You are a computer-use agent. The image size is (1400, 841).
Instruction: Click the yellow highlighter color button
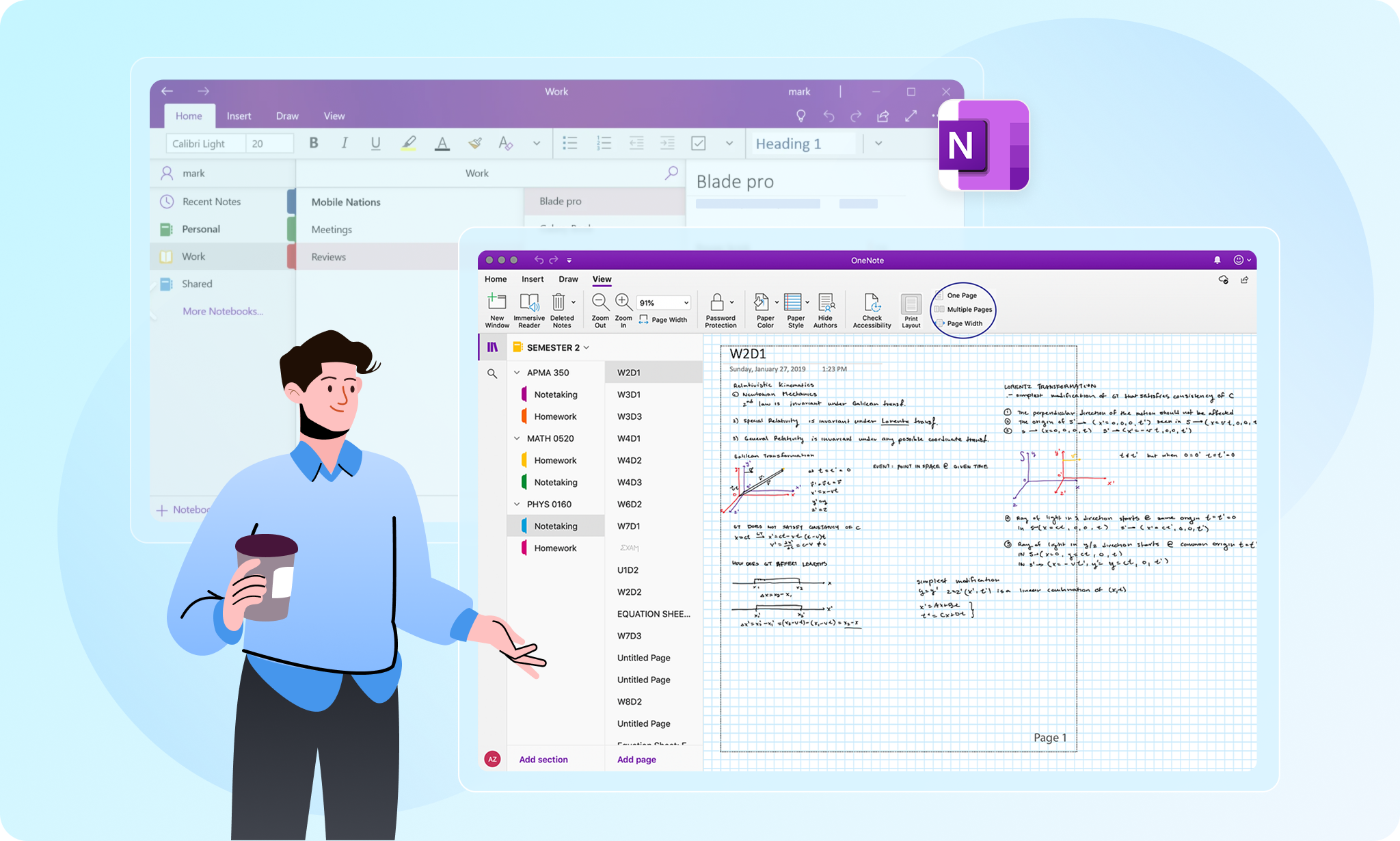(409, 143)
